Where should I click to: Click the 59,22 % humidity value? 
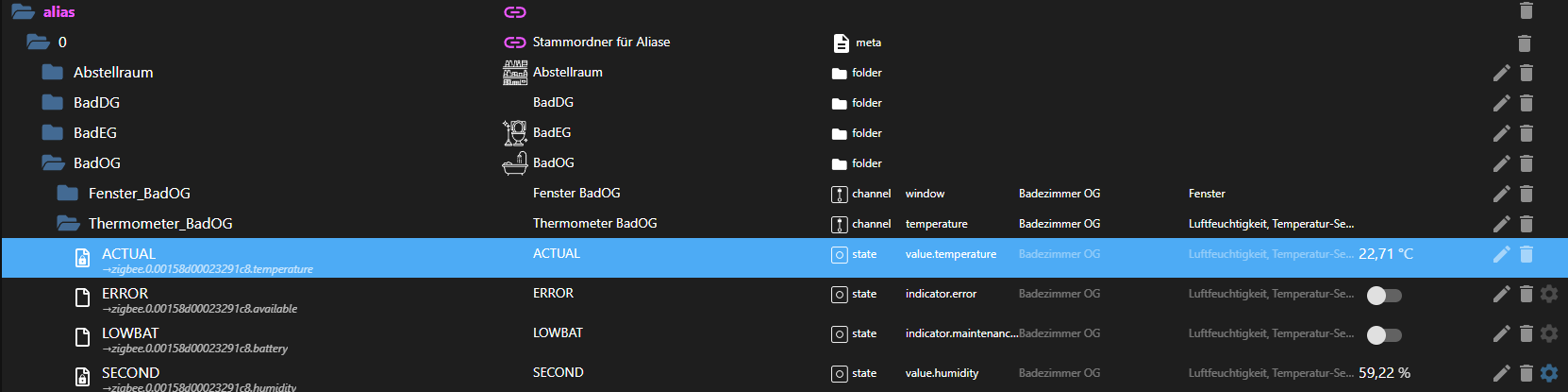pos(1384,373)
